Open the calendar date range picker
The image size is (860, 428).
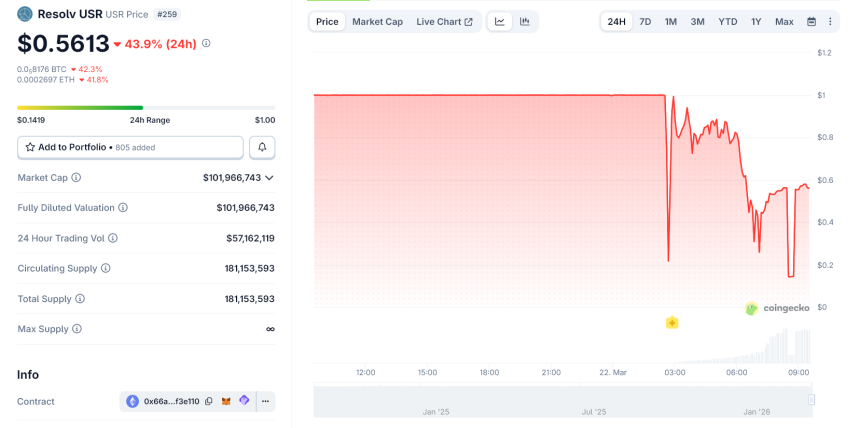pos(811,21)
